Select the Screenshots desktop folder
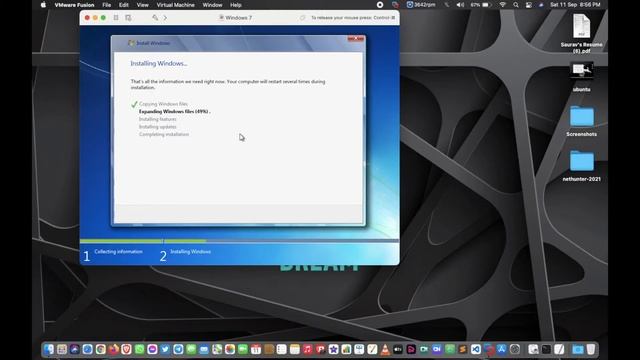Image resolution: width=640 pixels, height=360 pixels. point(581,120)
